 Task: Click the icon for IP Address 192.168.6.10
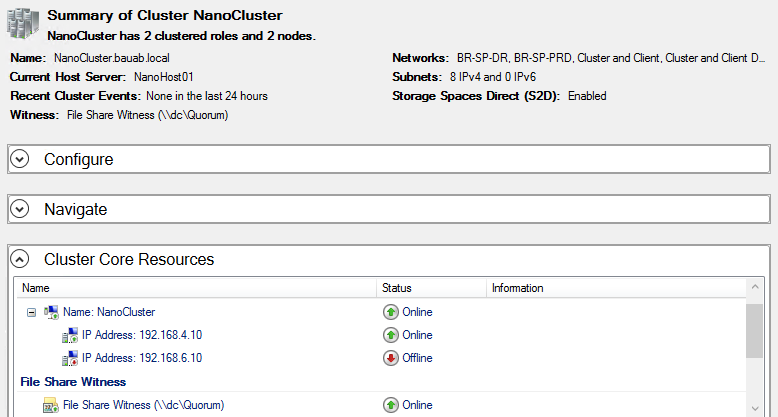tap(70, 358)
